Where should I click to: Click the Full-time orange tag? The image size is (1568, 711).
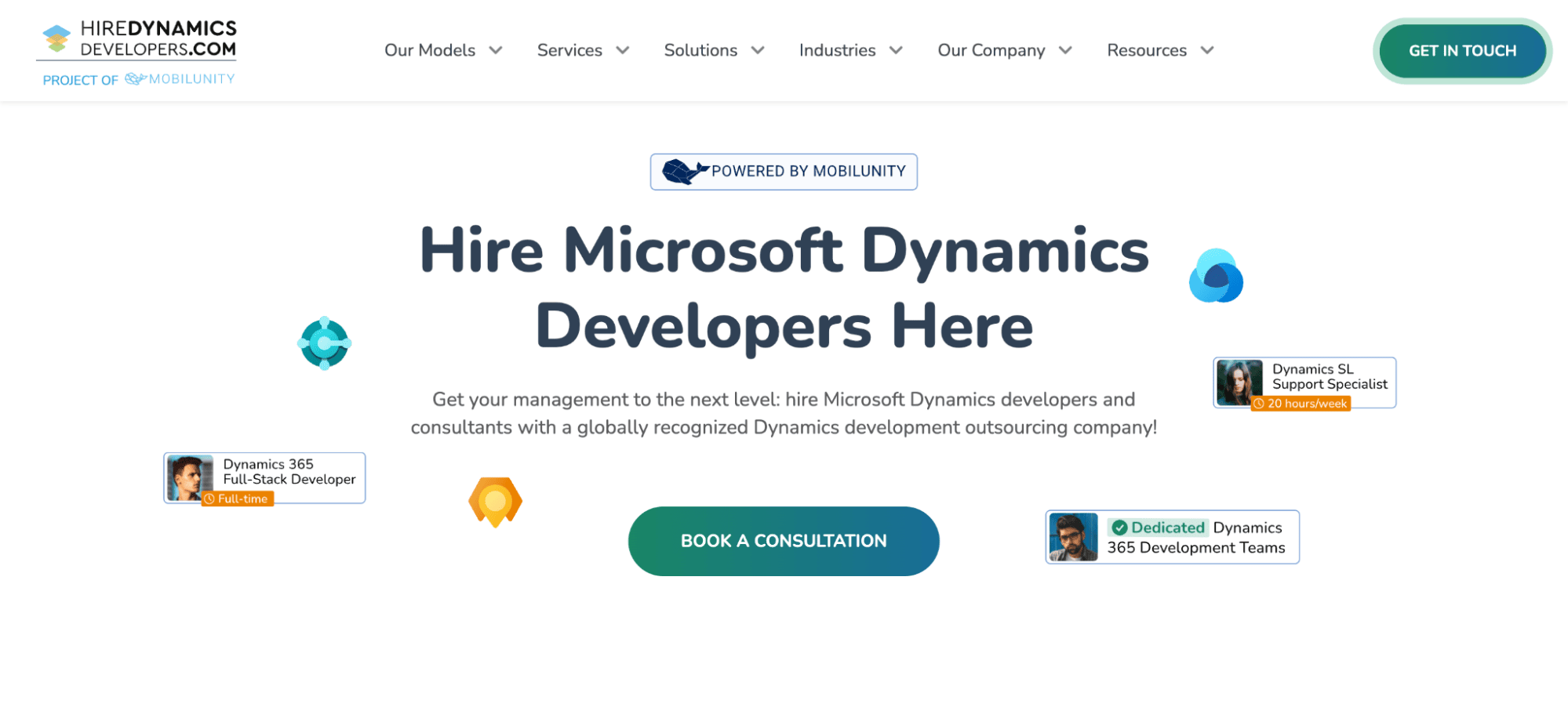tap(238, 499)
